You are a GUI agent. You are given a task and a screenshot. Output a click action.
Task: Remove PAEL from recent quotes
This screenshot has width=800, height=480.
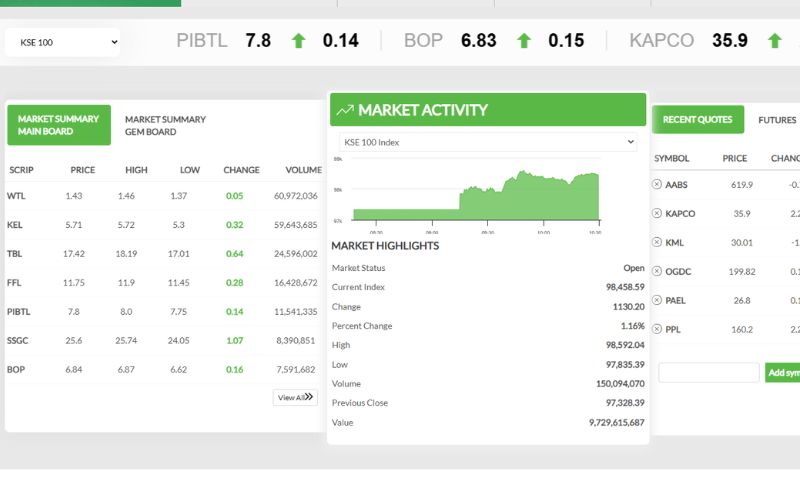click(657, 300)
